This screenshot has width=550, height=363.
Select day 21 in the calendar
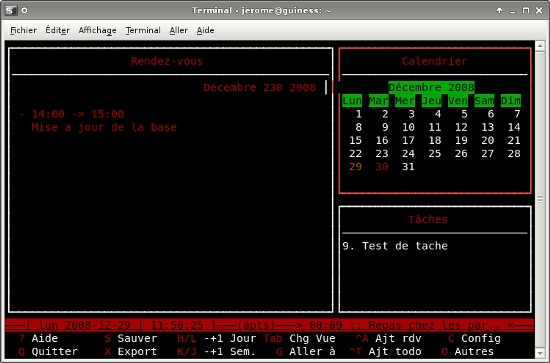tap(514, 140)
